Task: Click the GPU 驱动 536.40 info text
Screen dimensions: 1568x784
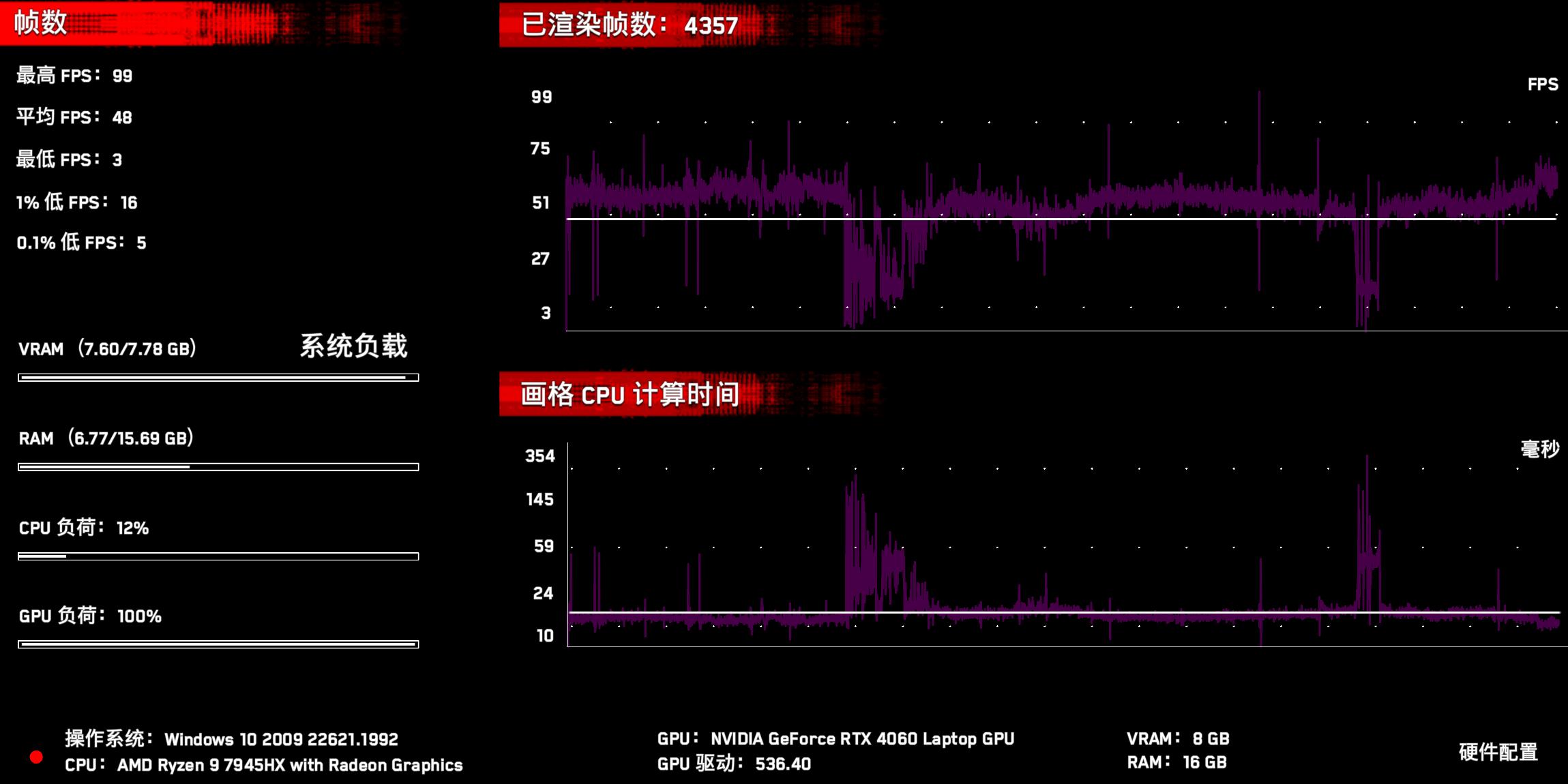Action: click(x=733, y=764)
